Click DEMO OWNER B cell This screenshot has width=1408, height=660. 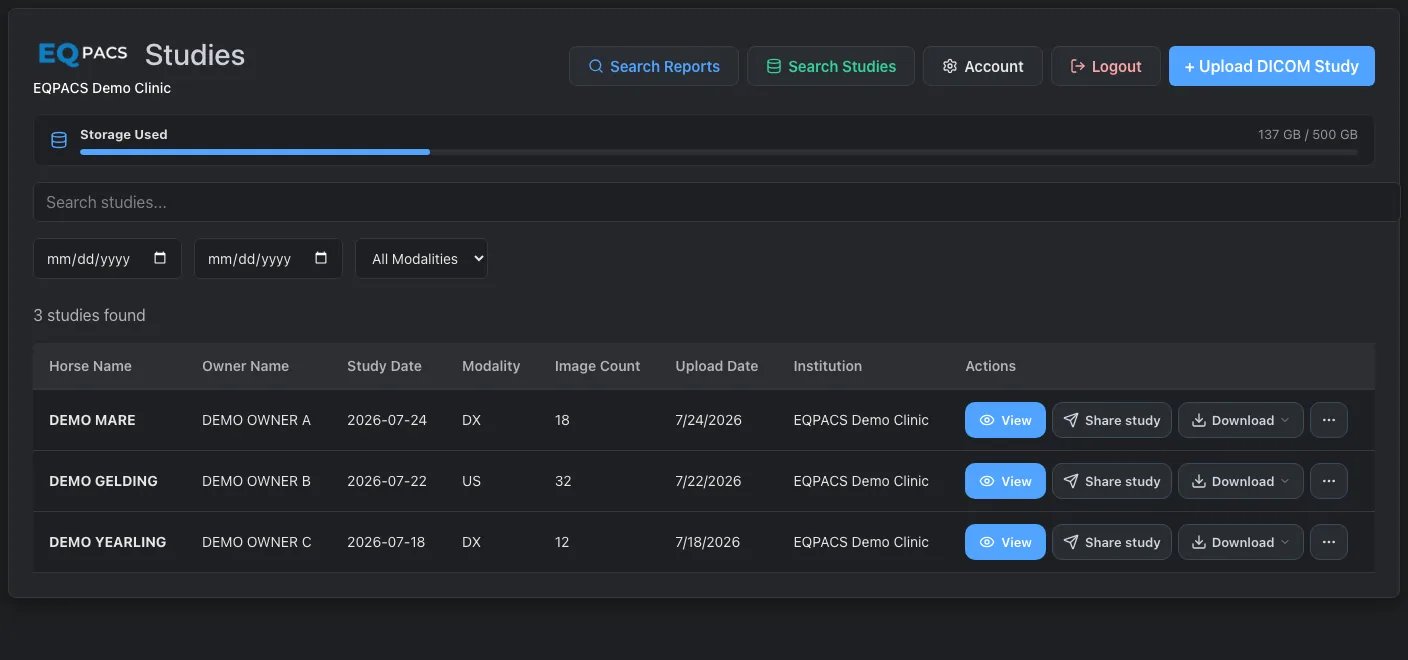[x=256, y=481]
